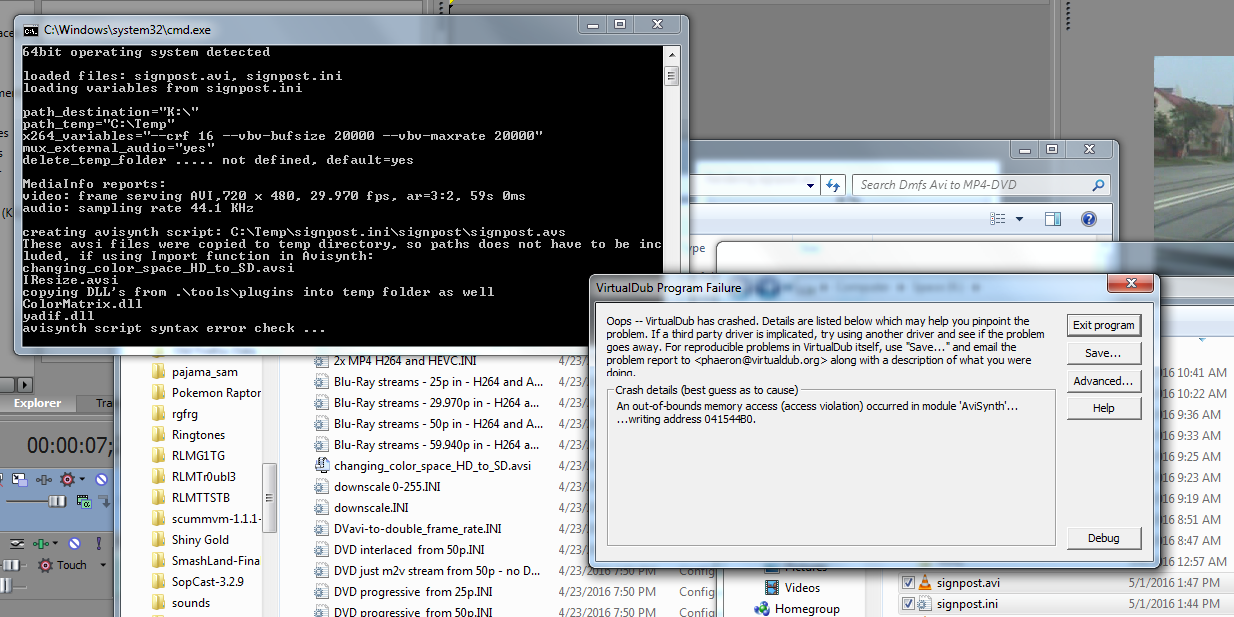This screenshot has height=617, width=1234.
Task: Click video track automation settings gear icon
Action: (x=67, y=479)
